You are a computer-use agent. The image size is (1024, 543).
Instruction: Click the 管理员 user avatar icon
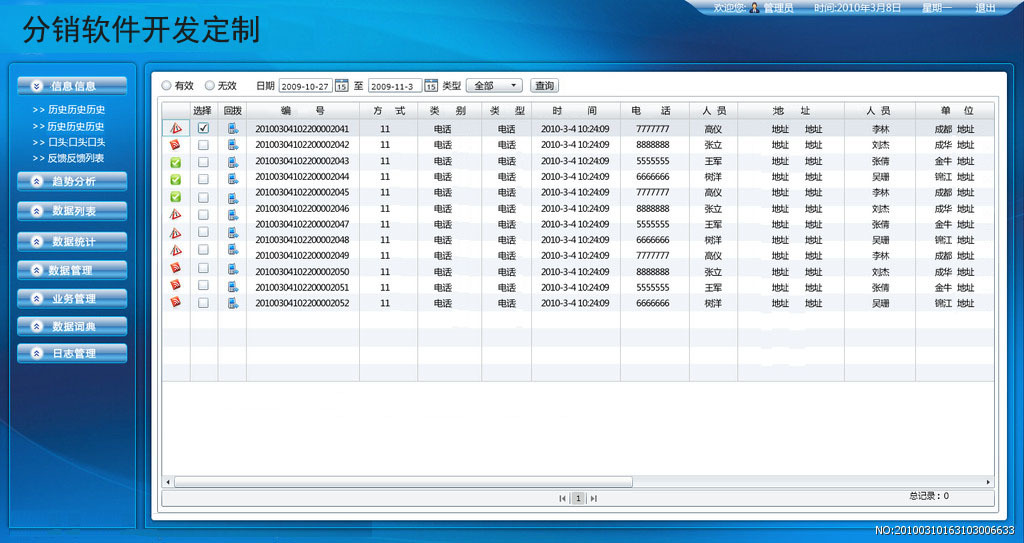[x=755, y=8]
